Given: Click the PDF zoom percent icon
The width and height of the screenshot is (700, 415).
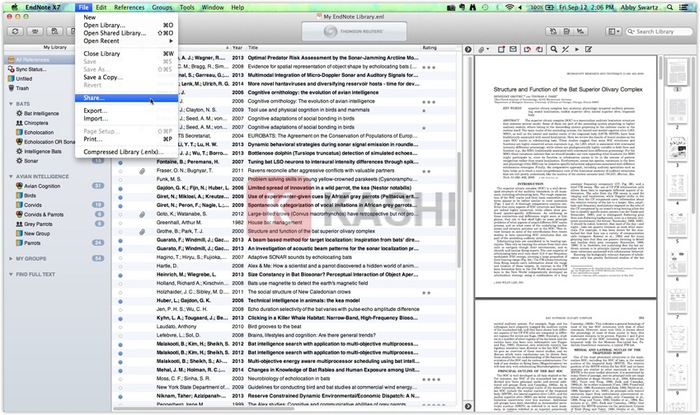Looking at the screenshot, I should tap(565, 50).
